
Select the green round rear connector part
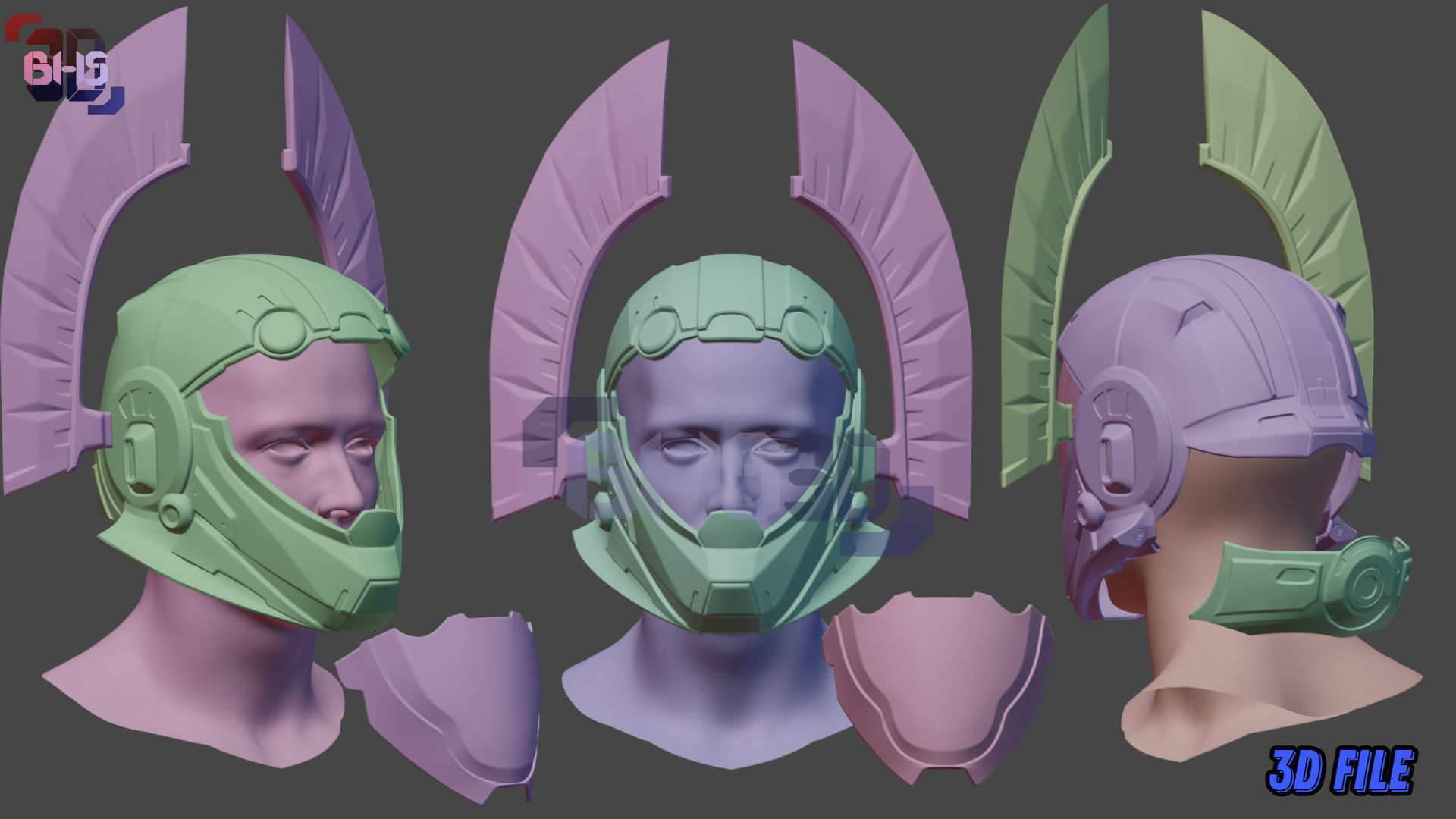[x=1302, y=585]
